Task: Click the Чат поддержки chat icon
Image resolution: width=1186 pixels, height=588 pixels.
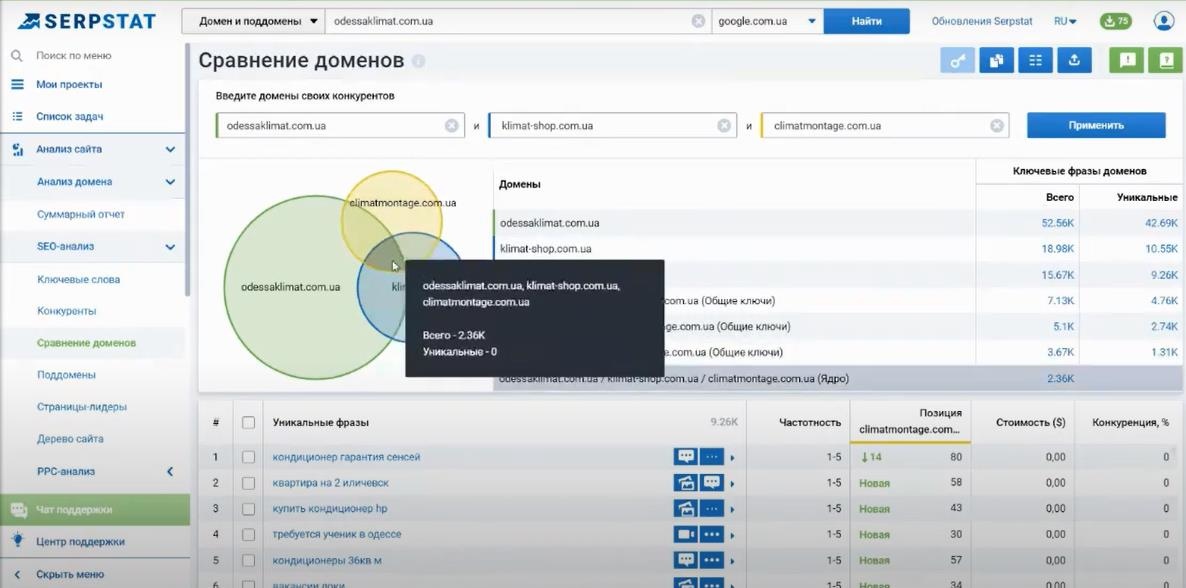Action: (x=18, y=510)
